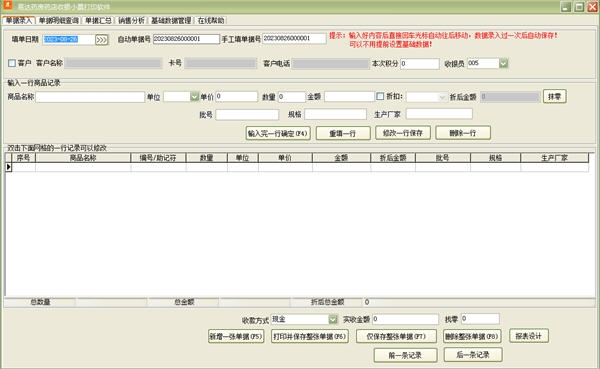Viewport: 600px width, 369px height.
Task: Click the 序号 column header
Action: click(x=23, y=158)
